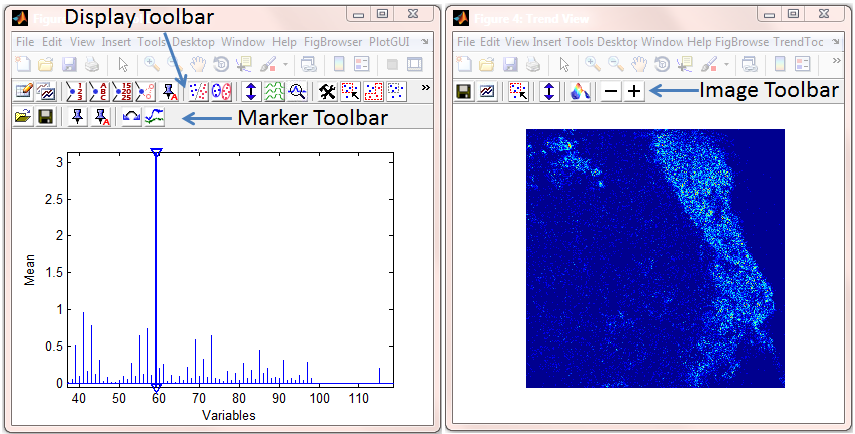Expand the Trend View toolbar overflow chevron
The height and width of the screenshot is (434, 855).
point(838,62)
